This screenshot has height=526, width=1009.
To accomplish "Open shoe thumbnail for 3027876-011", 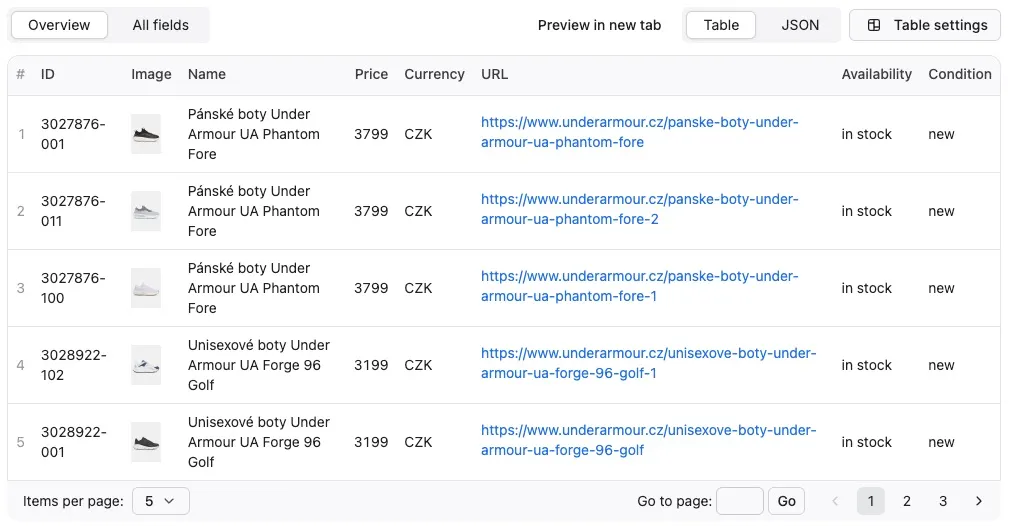I will point(146,211).
